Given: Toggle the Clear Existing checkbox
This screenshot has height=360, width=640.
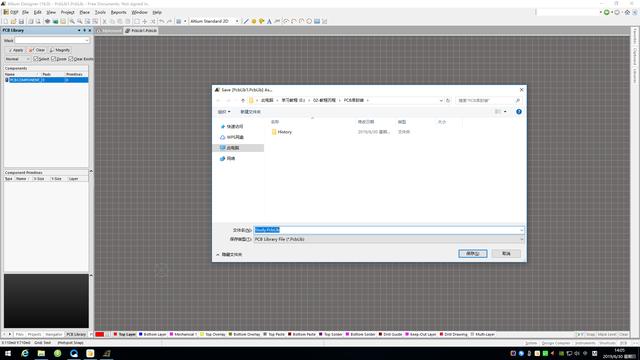Looking at the screenshot, I should [71, 59].
